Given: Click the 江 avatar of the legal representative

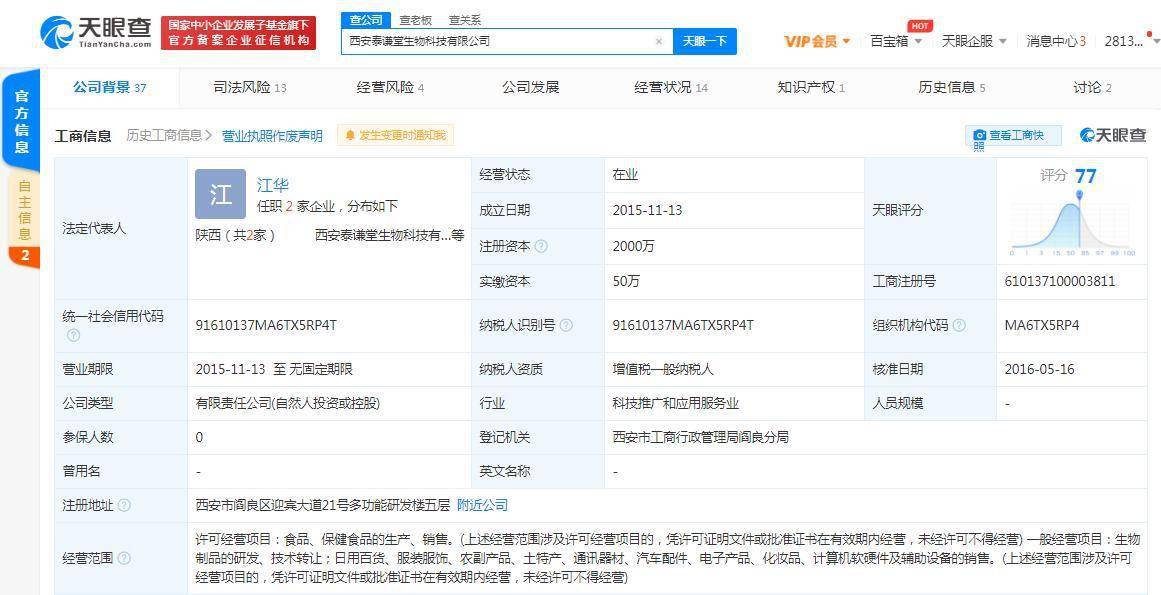Looking at the screenshot, I should [221, 194].
